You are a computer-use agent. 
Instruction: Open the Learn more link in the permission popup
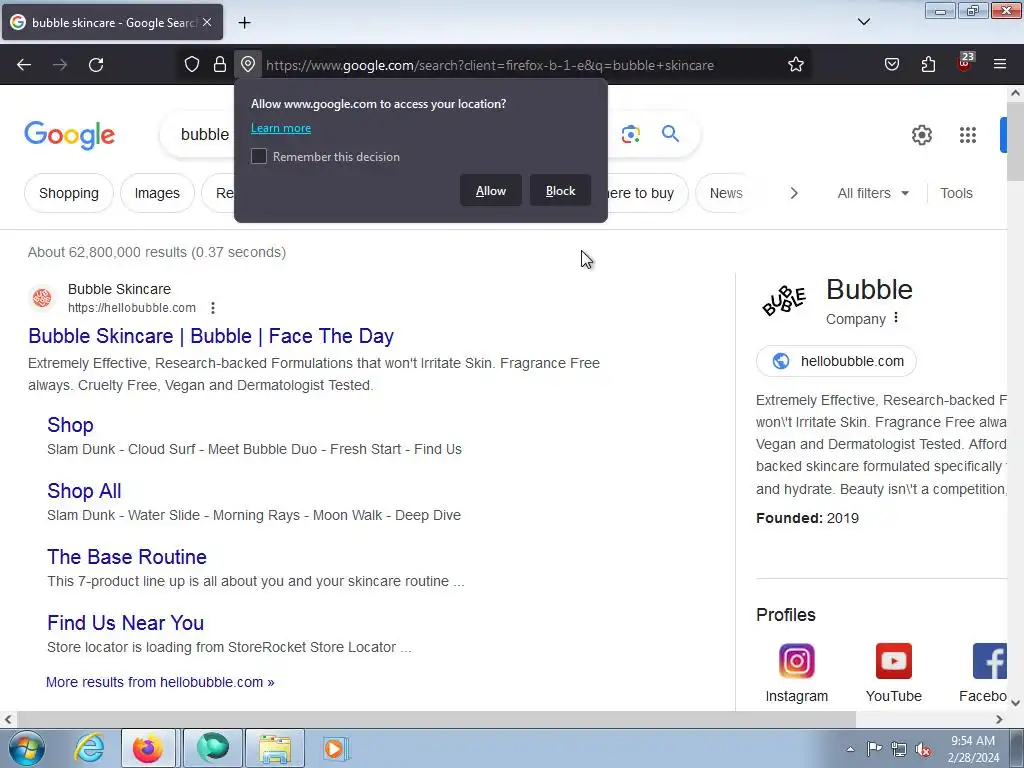[x=281, y=128]
